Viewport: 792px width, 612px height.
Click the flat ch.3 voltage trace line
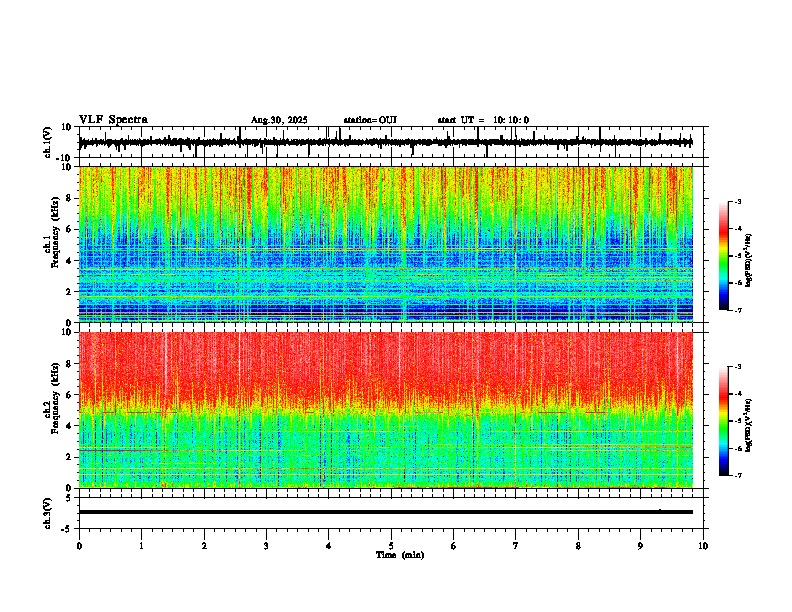click(386, 512)
